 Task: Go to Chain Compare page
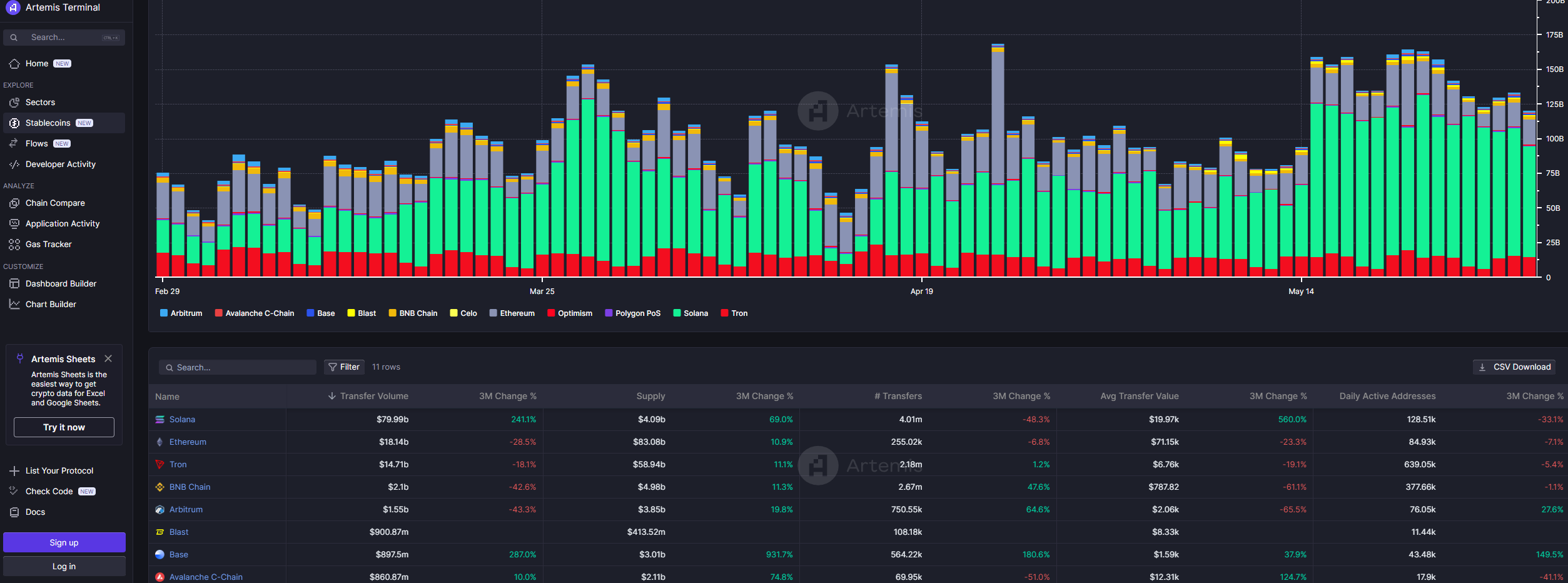(55, 203)
